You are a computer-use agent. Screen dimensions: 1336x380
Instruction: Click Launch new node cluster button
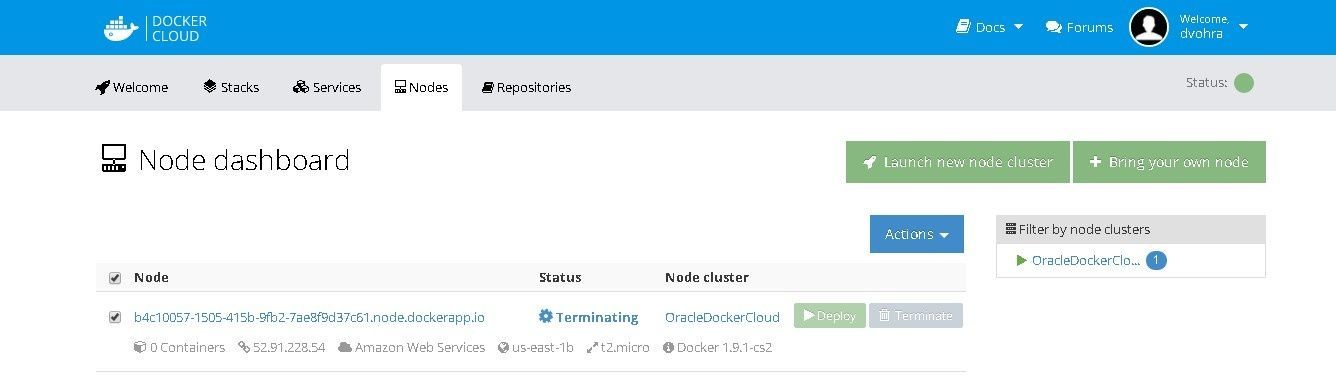click(958, 162)
